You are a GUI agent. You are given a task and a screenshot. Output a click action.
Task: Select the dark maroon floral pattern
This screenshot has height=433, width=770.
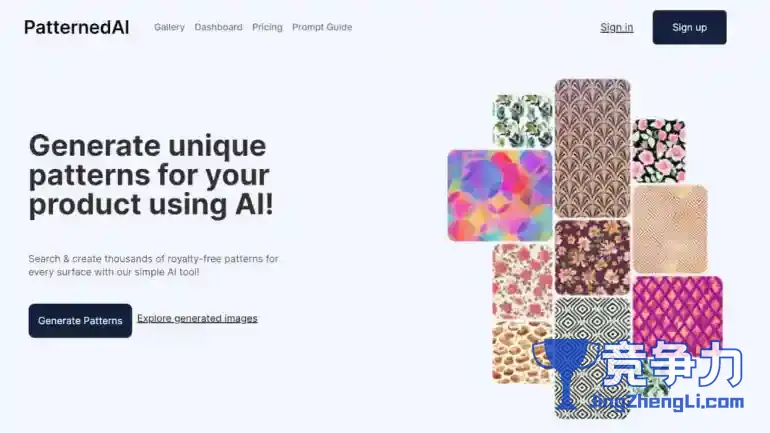pyautogui.click(x=593, y=258)
